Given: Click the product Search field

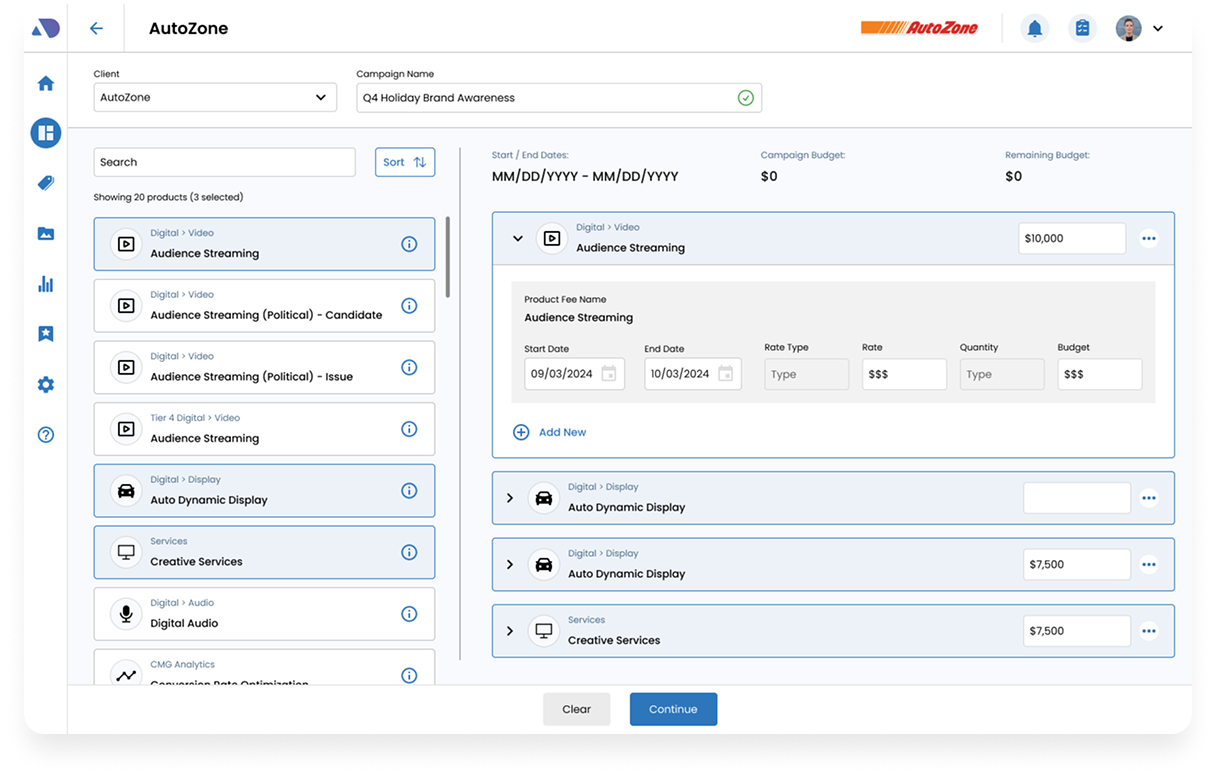Looking at the screenshot, I should (x=224, y=162).
